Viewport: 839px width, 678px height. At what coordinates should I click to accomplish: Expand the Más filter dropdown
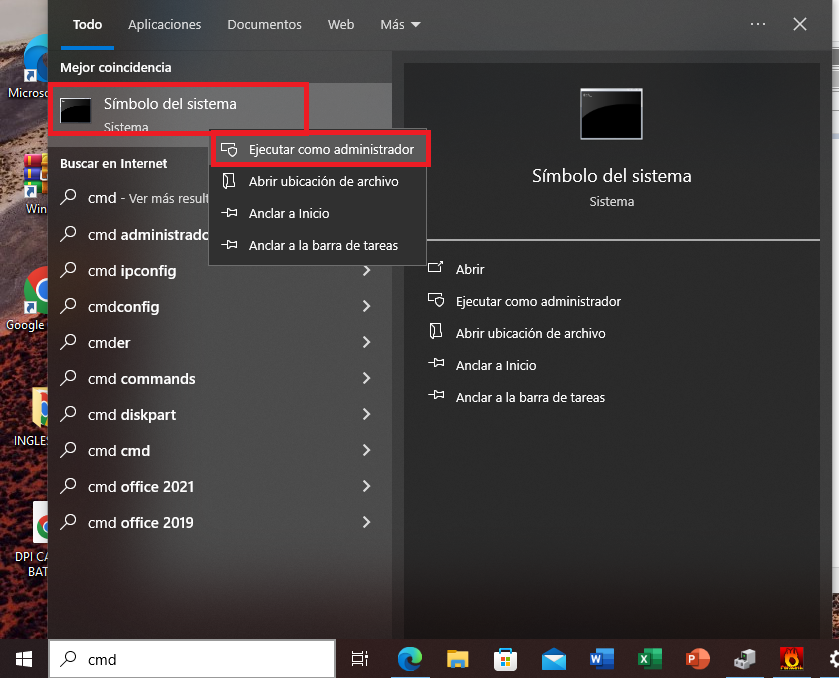click(400, 24)
